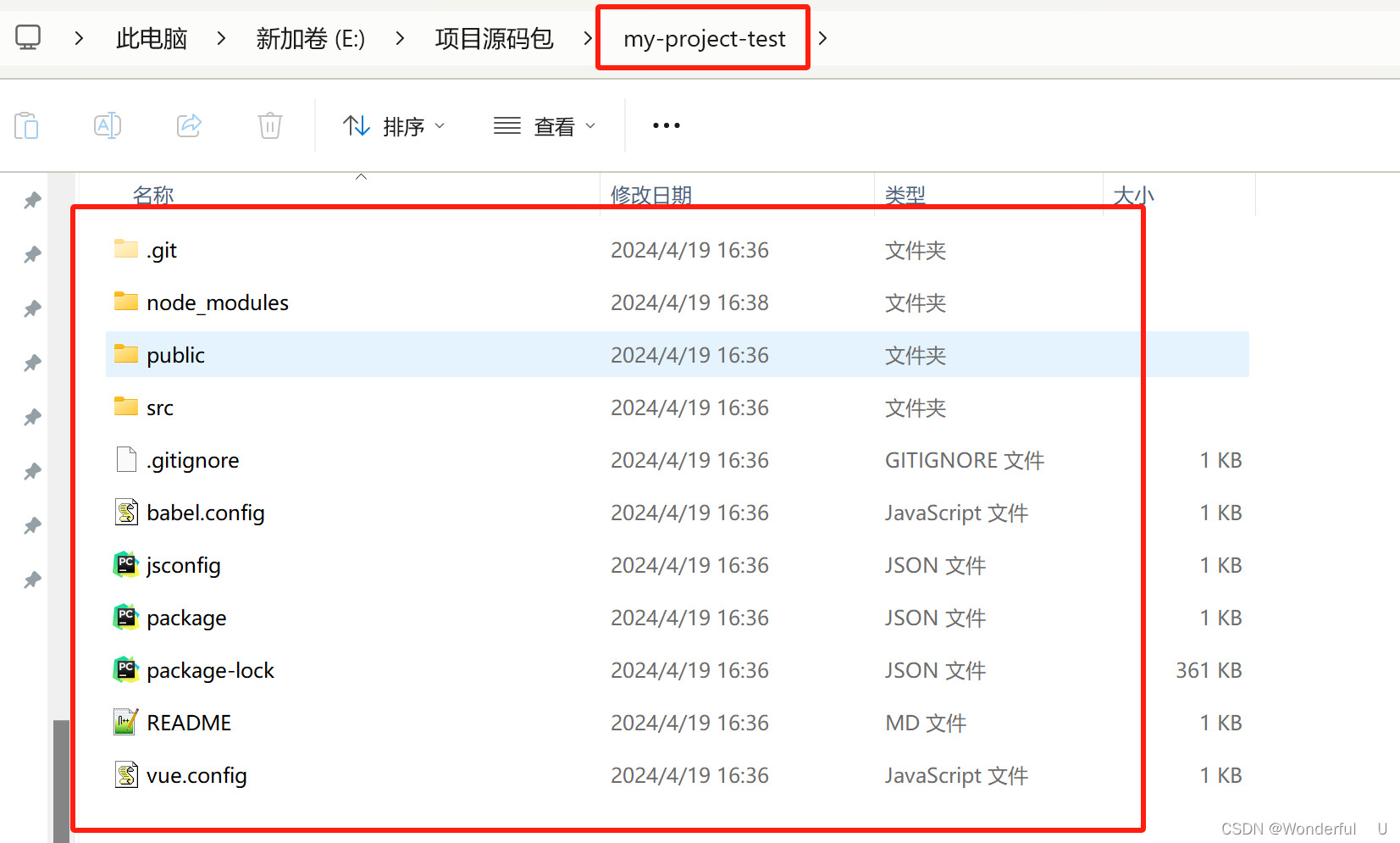Click the package PyCharm file icon
This screenshot has height=843, width=1400.
126,617
